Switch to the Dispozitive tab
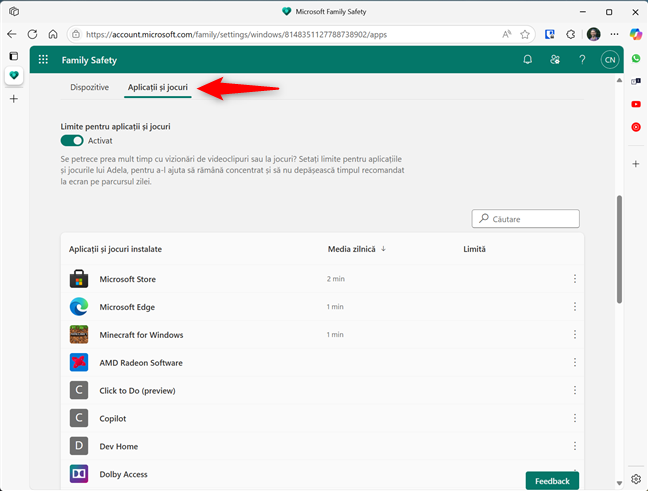The image size is (648, 491). pyautogui.click(x=90, y=87)
